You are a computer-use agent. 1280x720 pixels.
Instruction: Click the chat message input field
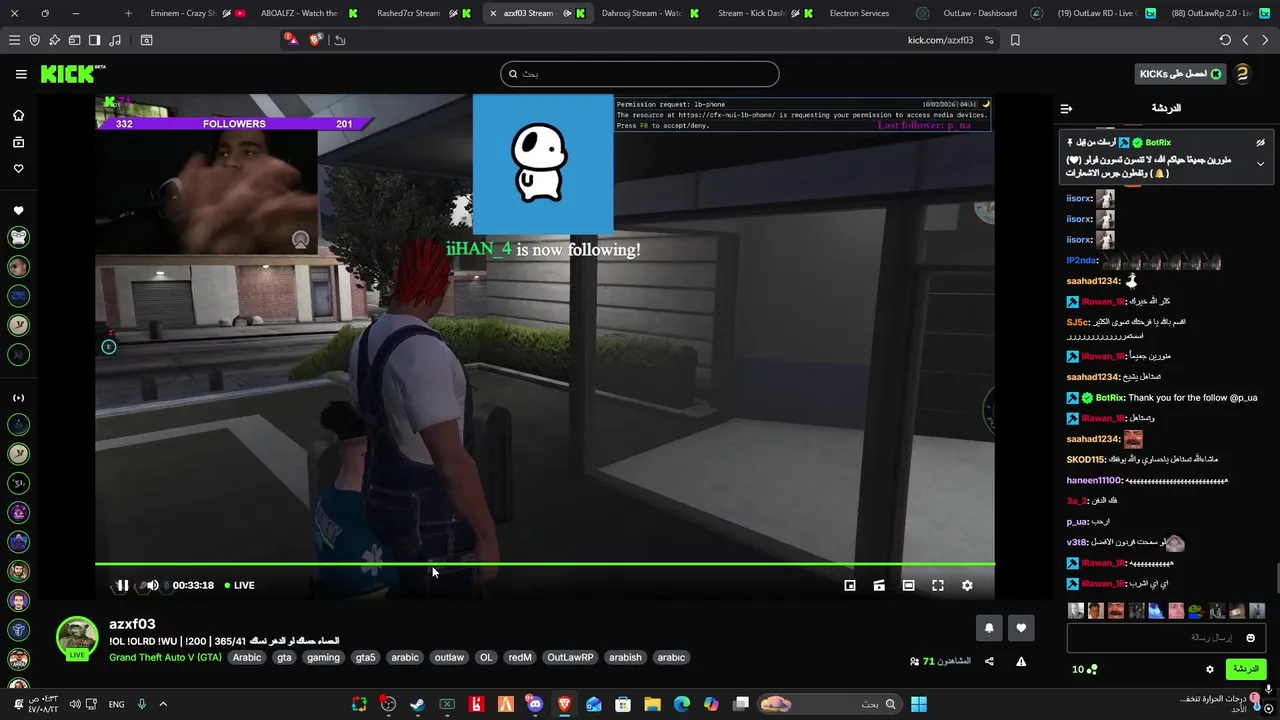1166,637
